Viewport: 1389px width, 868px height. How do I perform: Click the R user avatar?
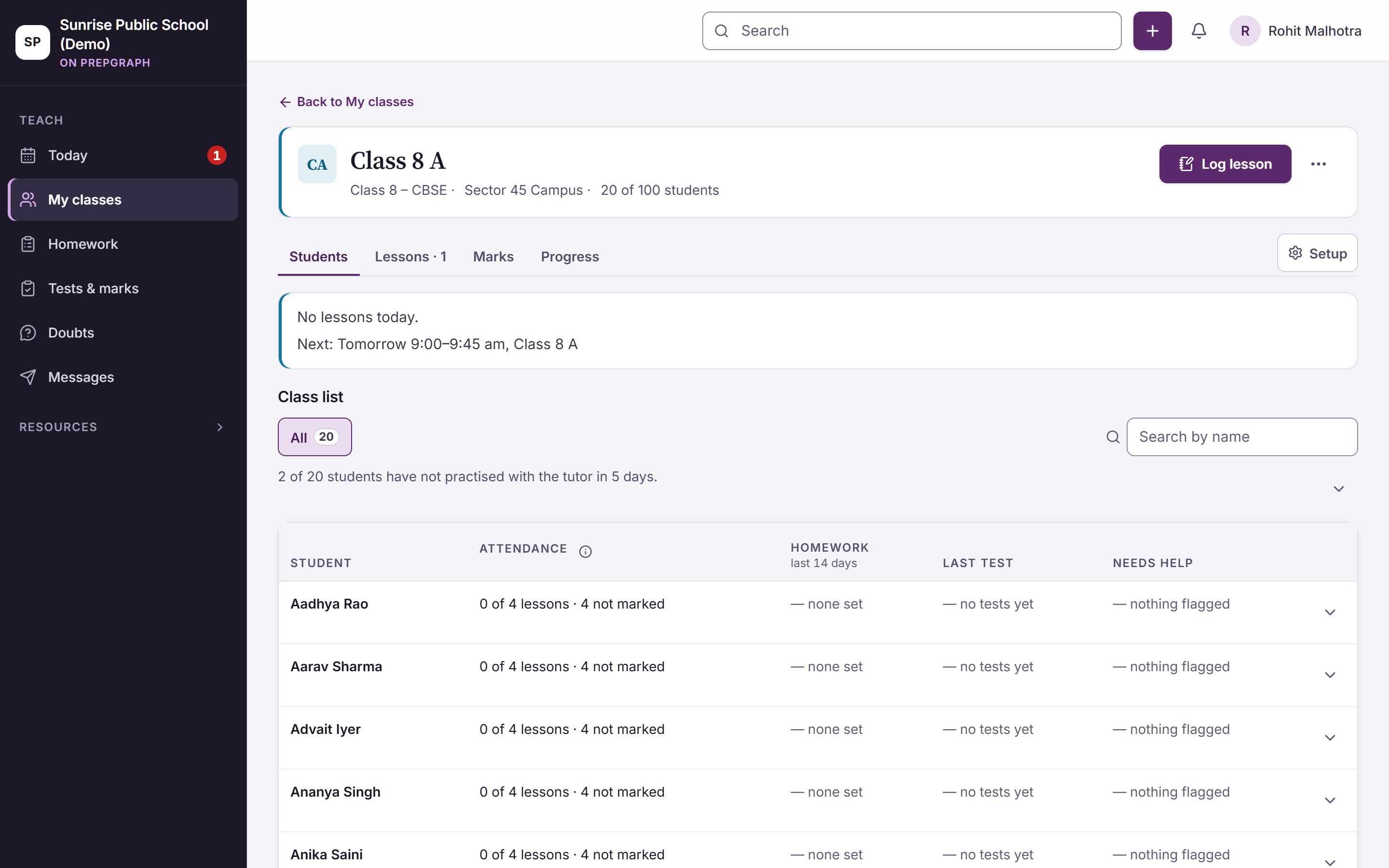pos(1244,31)
